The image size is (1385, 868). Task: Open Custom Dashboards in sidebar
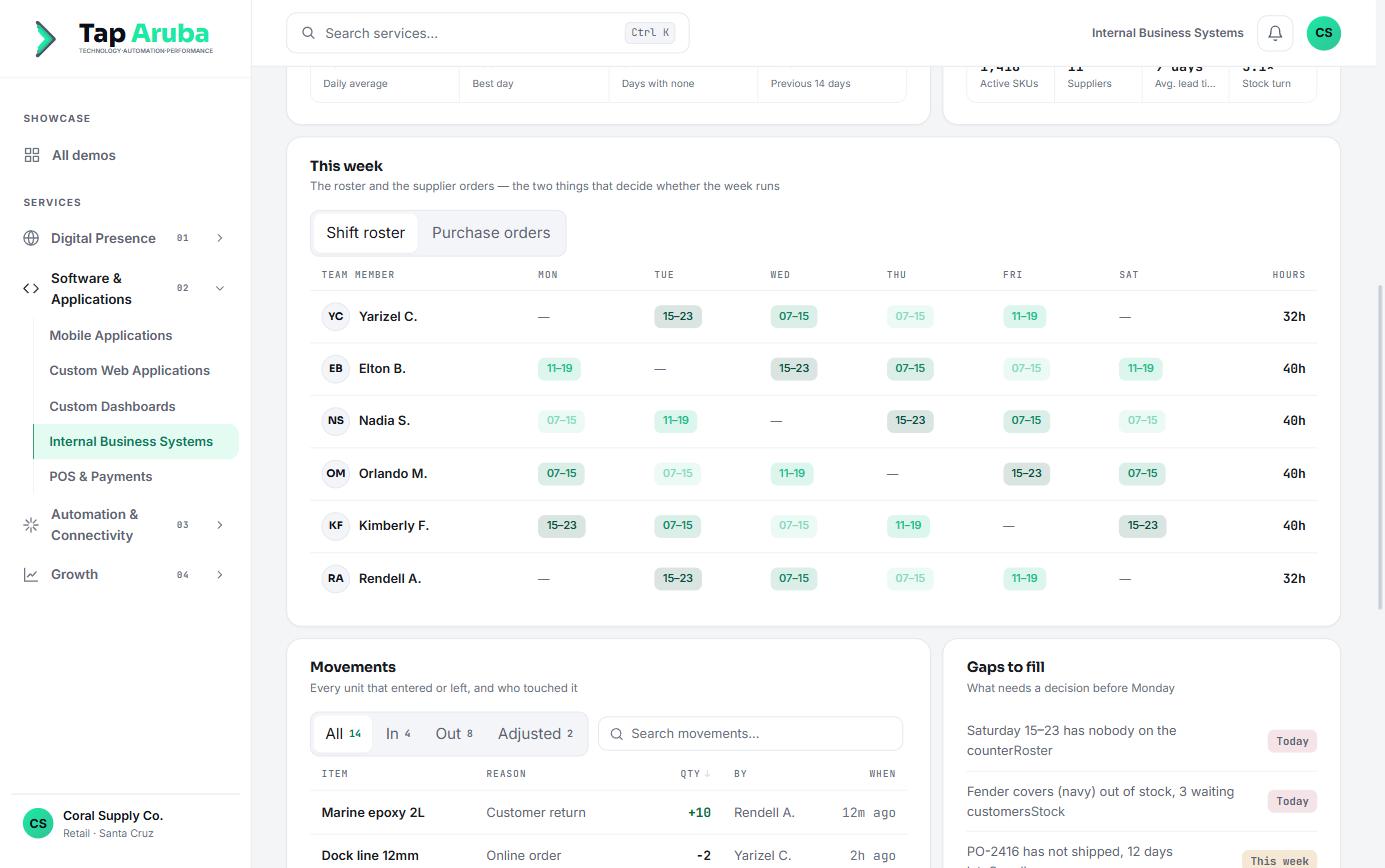point(112,406)
